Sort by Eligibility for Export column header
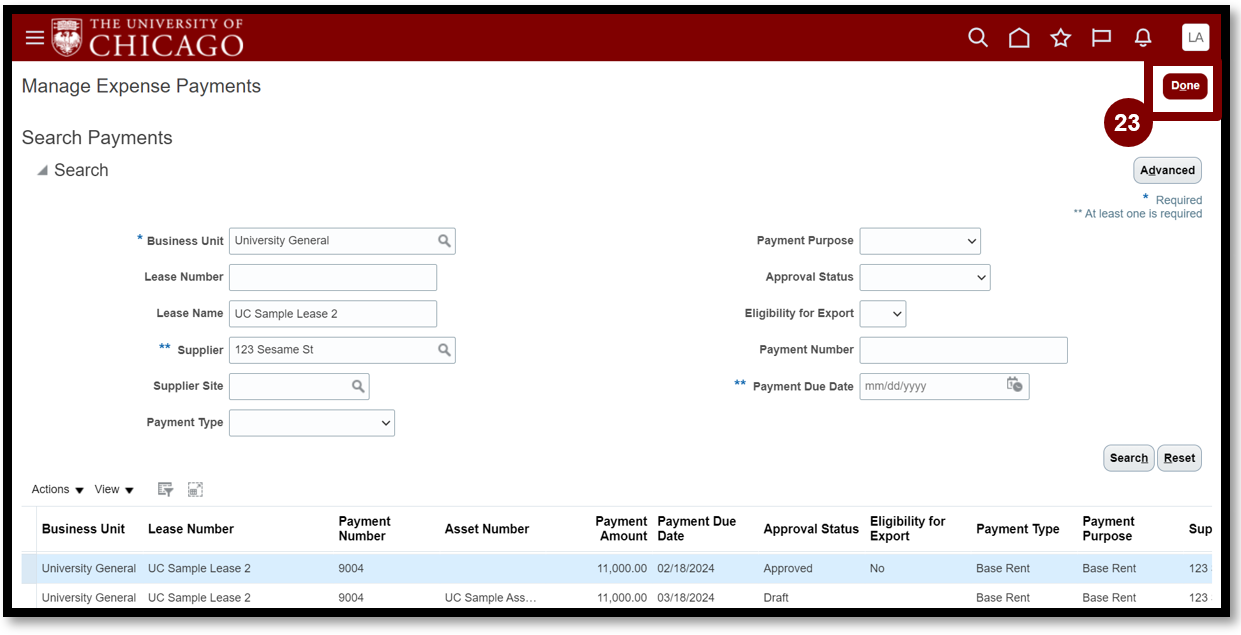 (908, 529)
